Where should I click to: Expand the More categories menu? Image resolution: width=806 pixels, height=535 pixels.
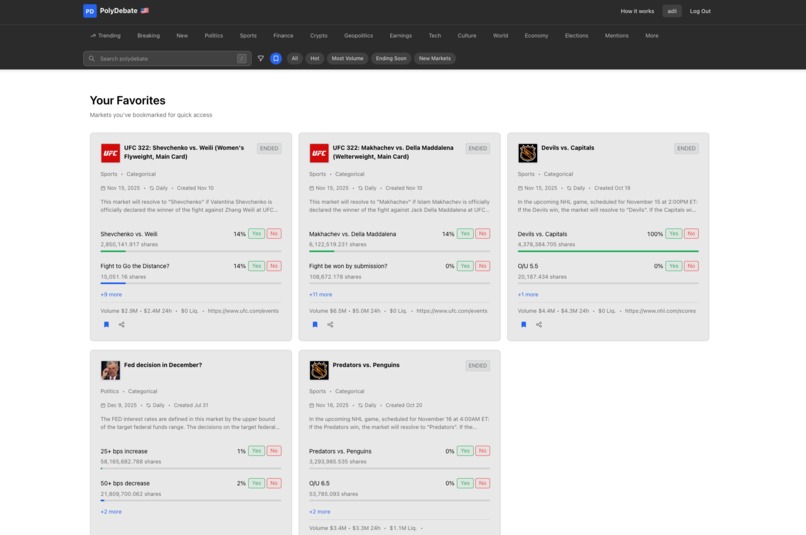(652, 35)
